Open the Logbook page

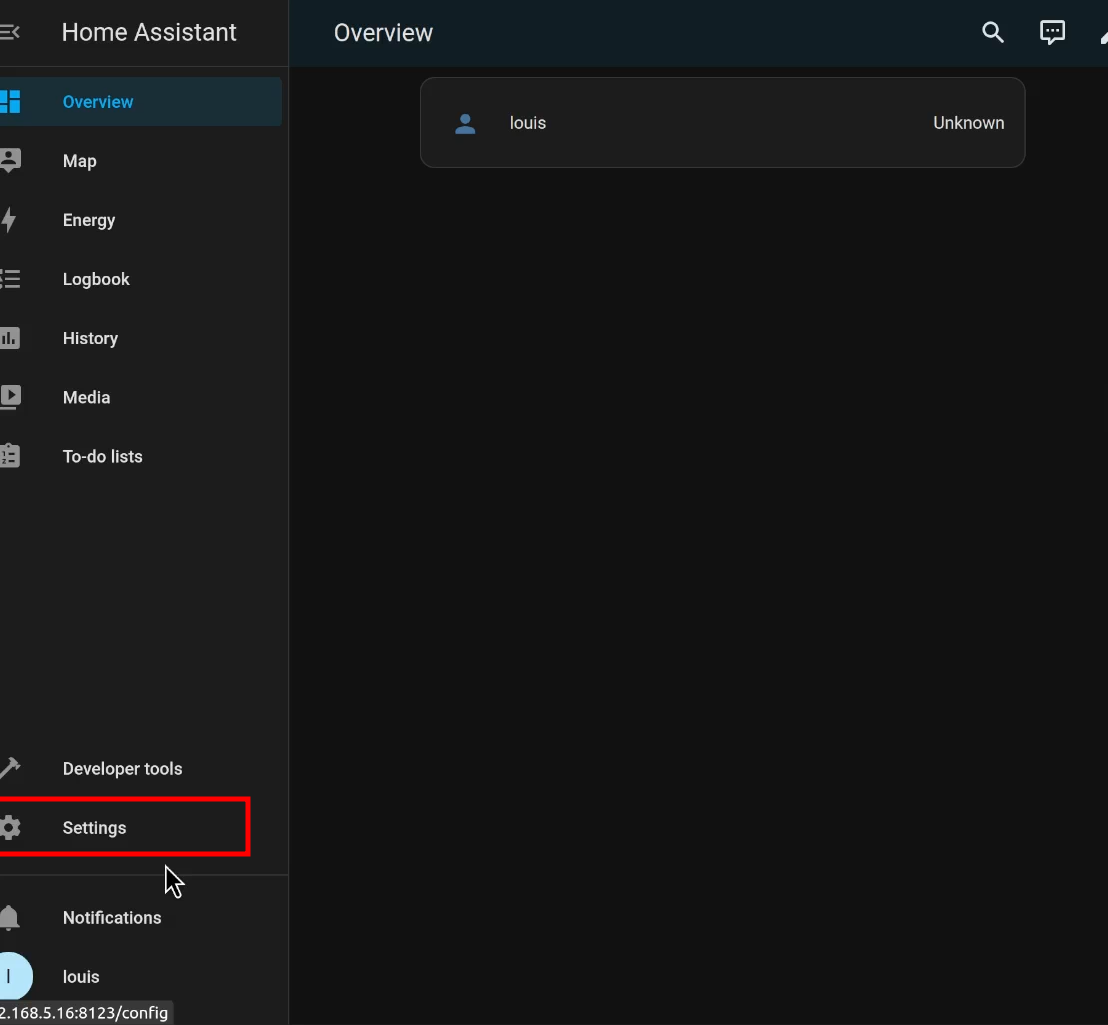[x=141, y=279]
